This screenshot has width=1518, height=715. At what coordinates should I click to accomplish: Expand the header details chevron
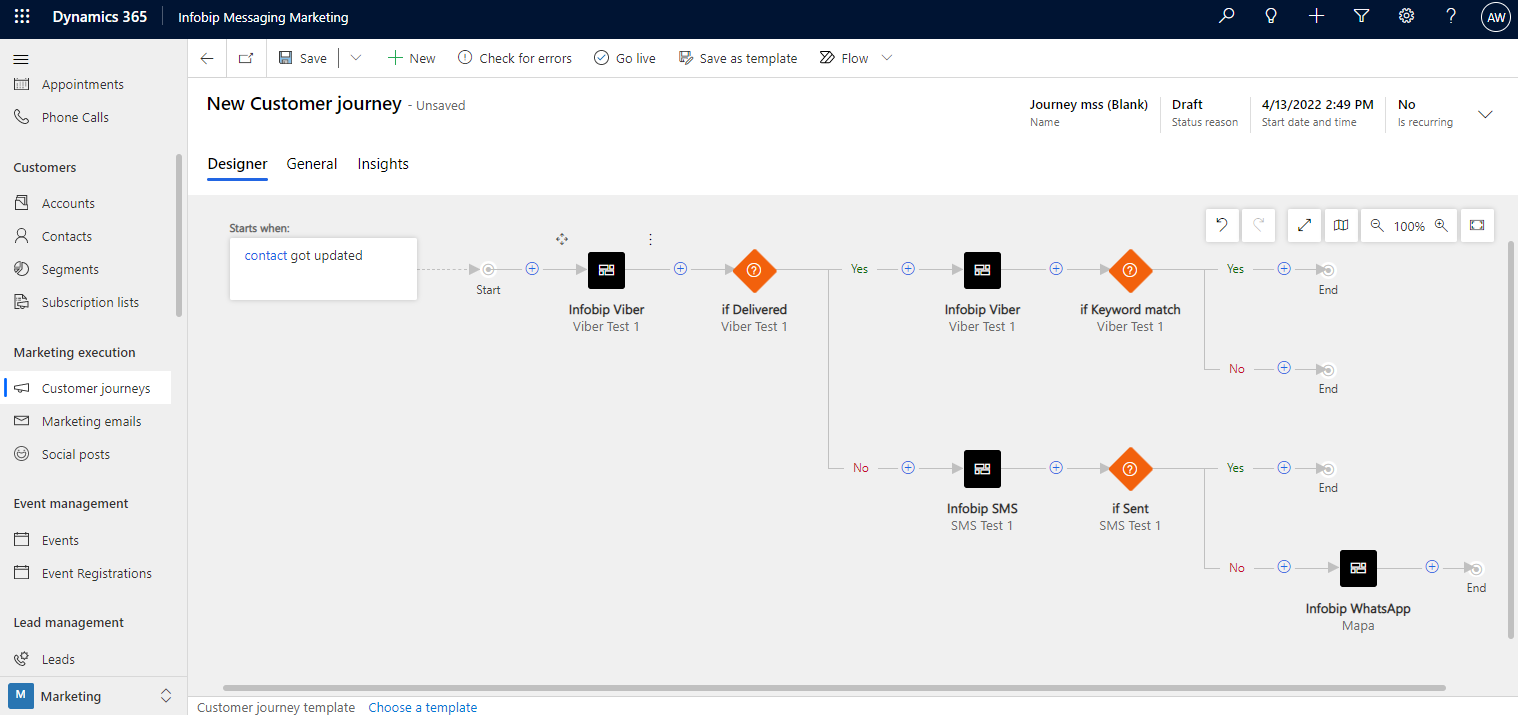[1485, 114]
